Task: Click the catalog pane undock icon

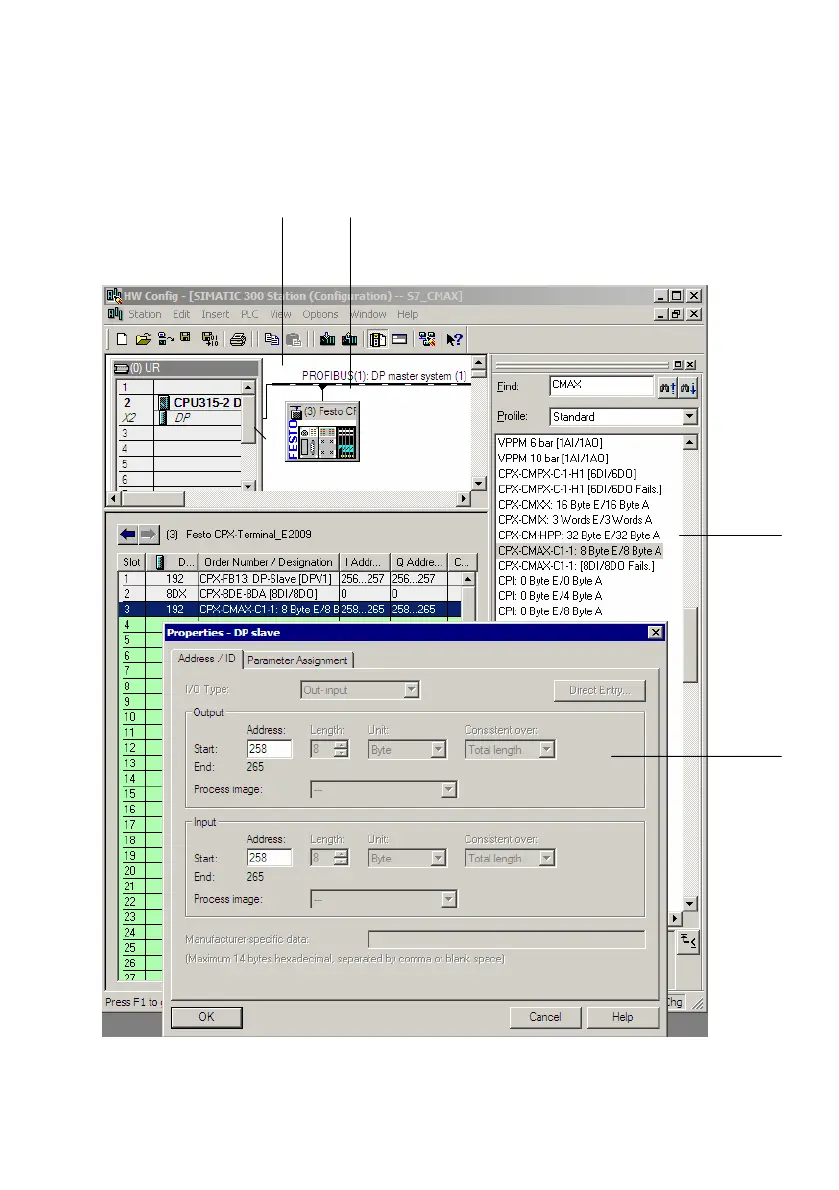Action: tap(678, 364)
